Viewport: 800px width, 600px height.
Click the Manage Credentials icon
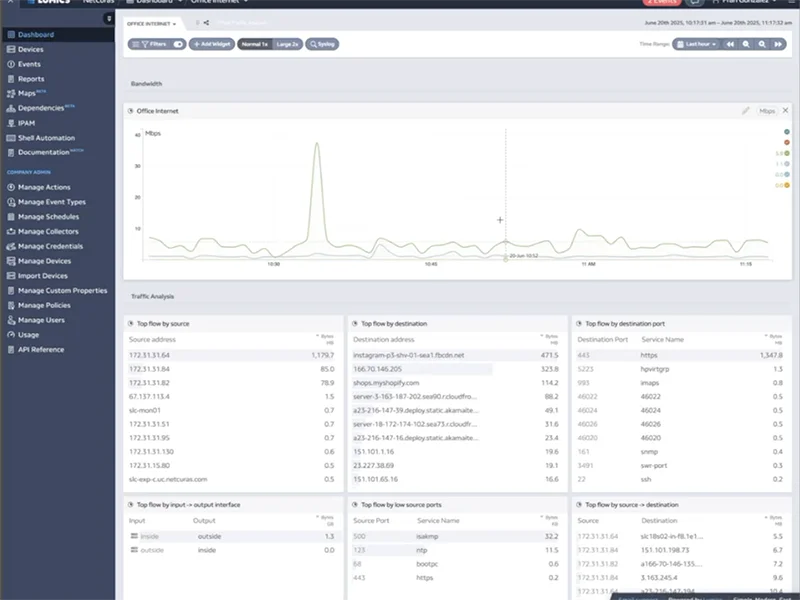pyautogui.click(x=11, y=246)
